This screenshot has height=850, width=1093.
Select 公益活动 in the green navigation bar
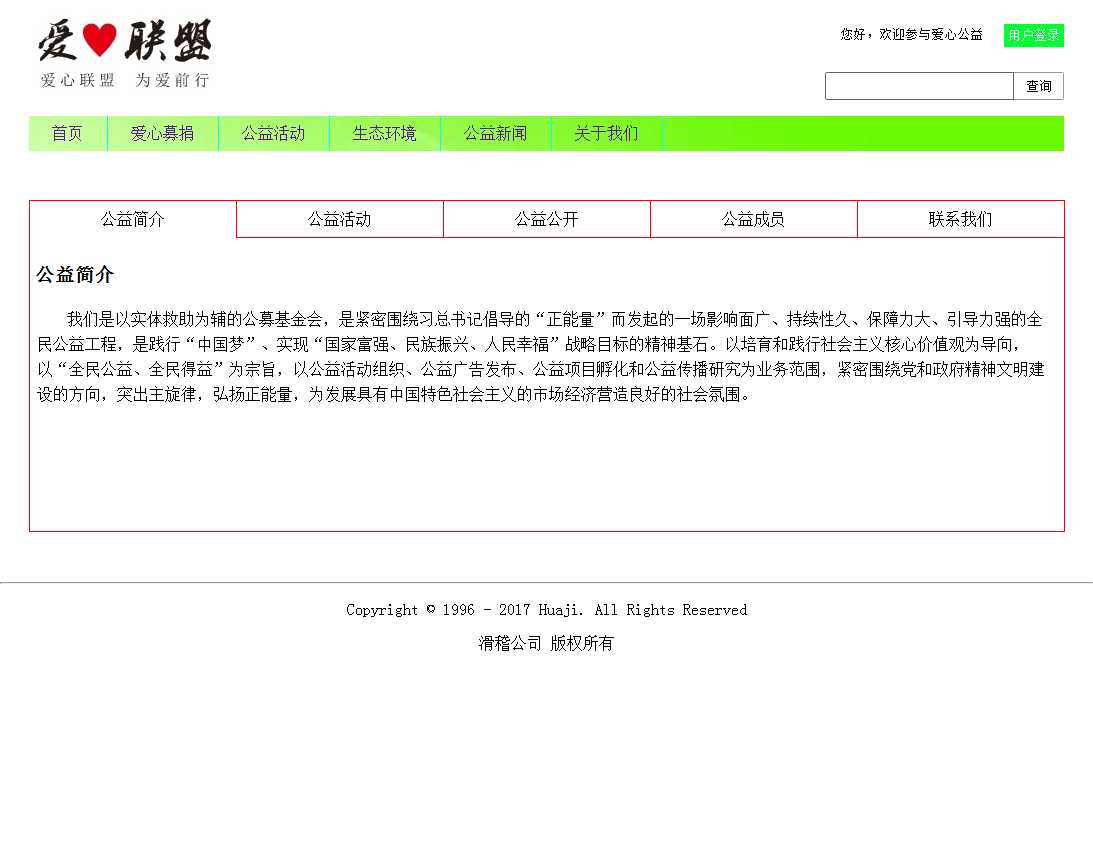click(x=273, y=133)
